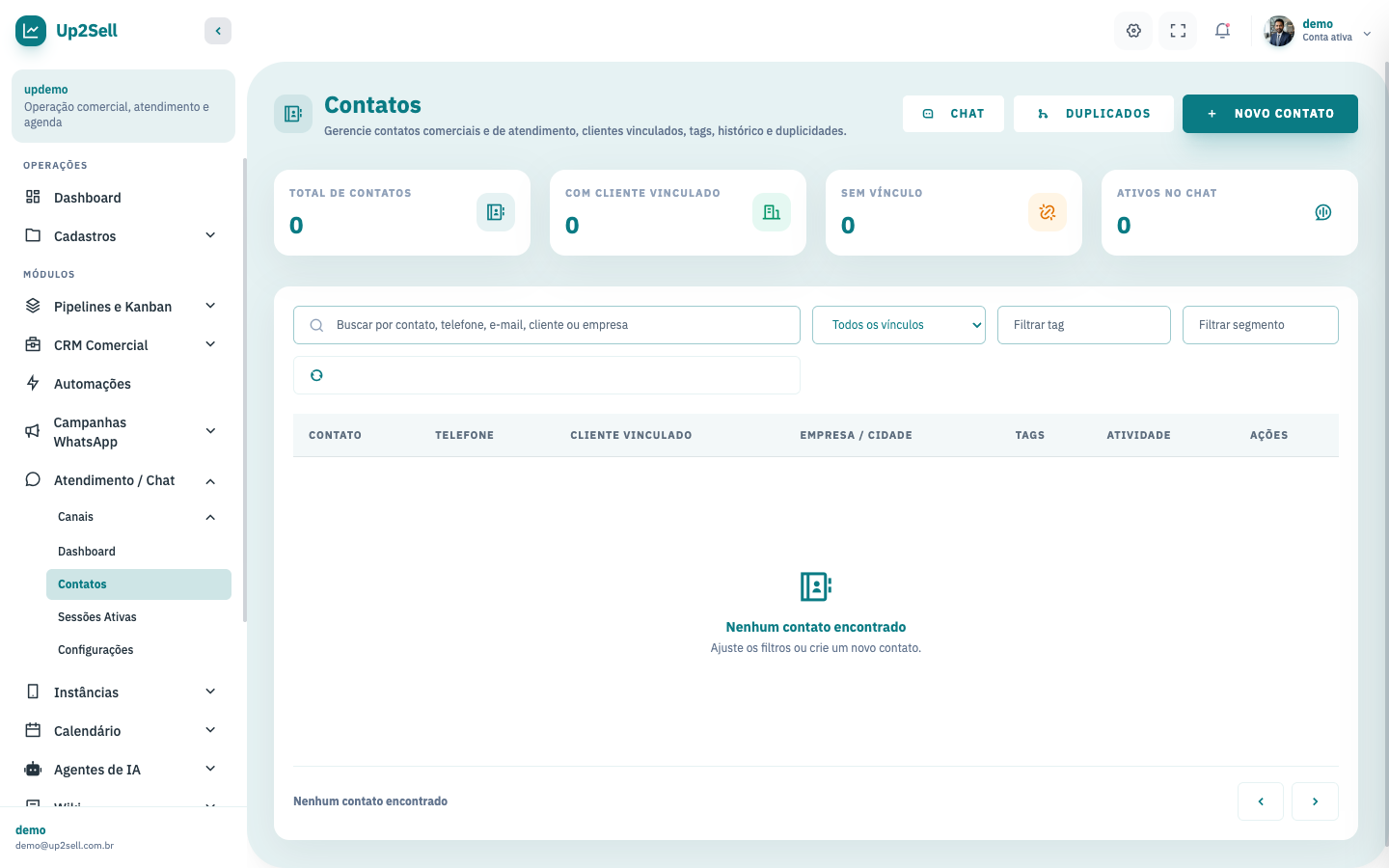Click the Up2Sell logo icon
Image resolution: width=1389 pixels, height=868 pixels.
tap(31, 31)
